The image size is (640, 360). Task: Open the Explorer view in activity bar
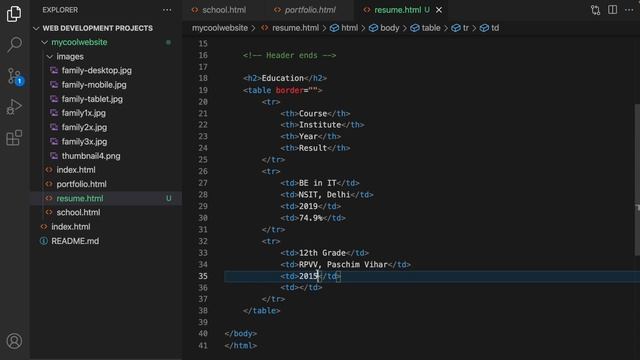click(x=14, y=14)
